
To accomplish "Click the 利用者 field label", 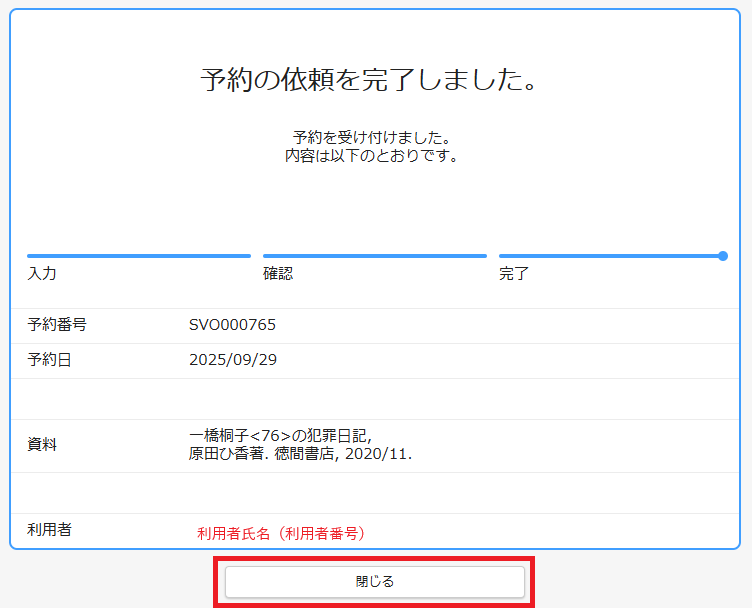I will click(x=49, y=529).
